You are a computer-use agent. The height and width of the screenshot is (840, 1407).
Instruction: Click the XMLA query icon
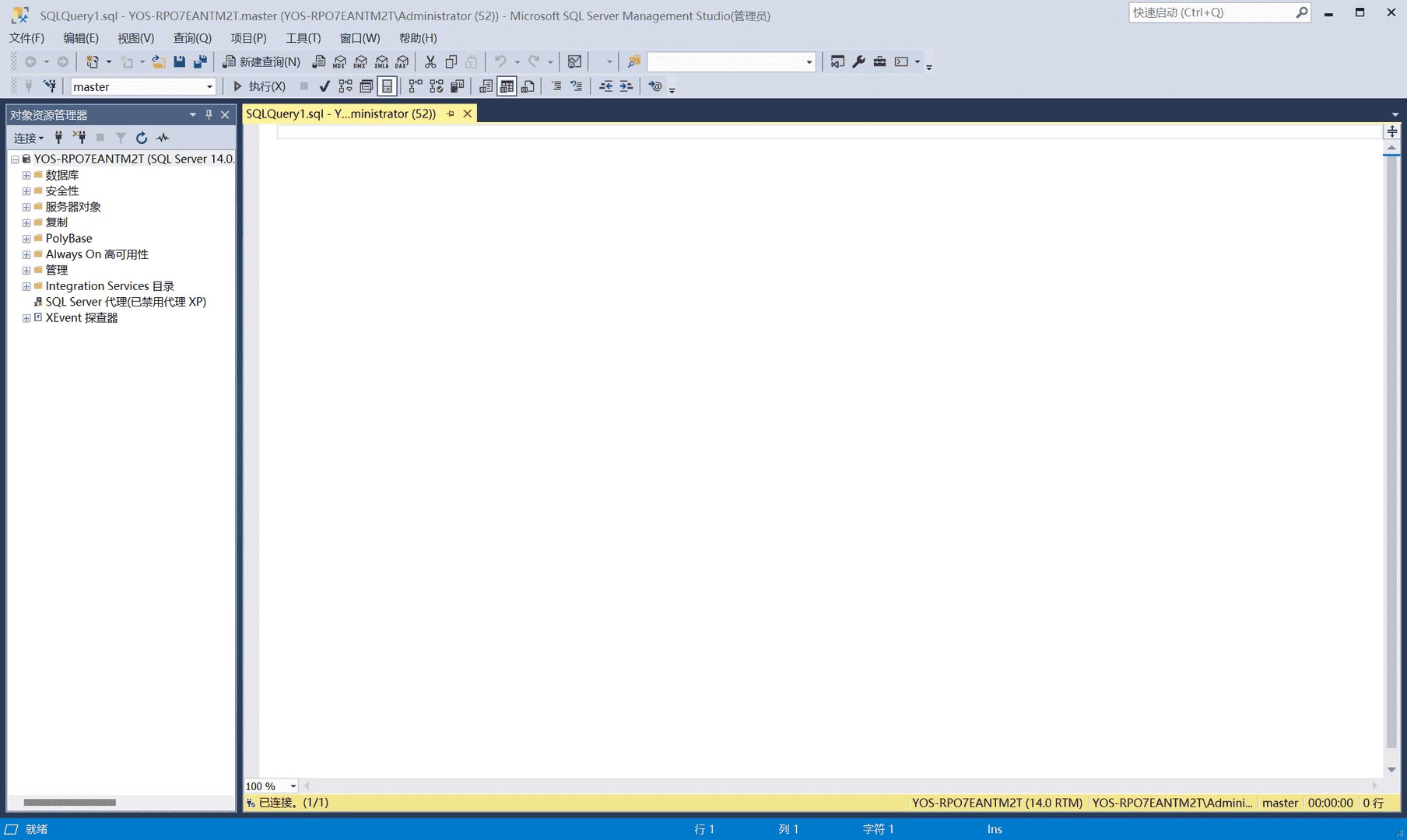[381, 61]
